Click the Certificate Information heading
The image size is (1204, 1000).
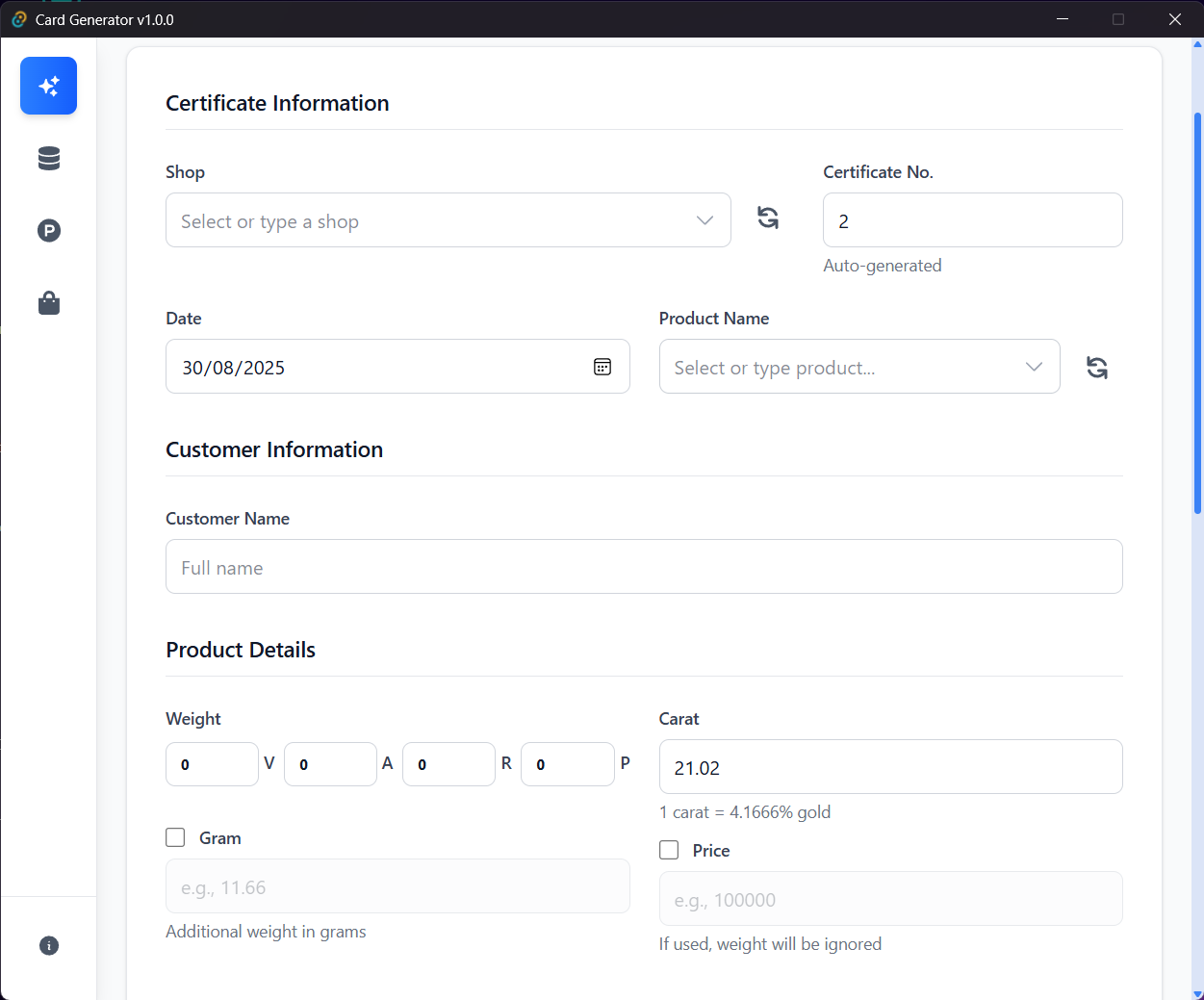point(277,103)
